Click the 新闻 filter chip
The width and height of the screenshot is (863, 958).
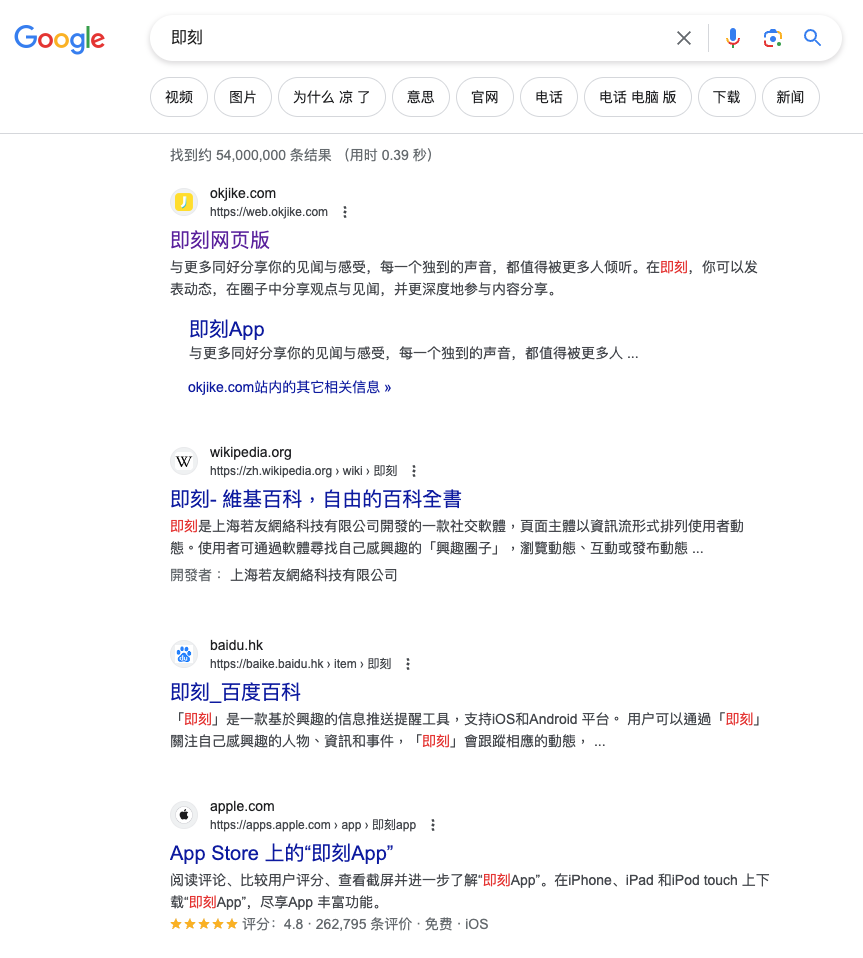(x=790, y=97)
